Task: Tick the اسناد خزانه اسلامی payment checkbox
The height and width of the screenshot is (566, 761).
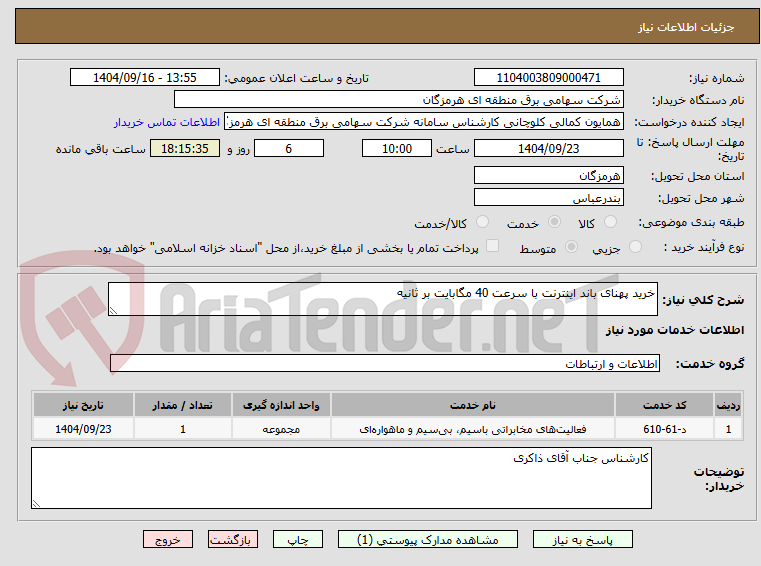Action: tap(493, 246)
